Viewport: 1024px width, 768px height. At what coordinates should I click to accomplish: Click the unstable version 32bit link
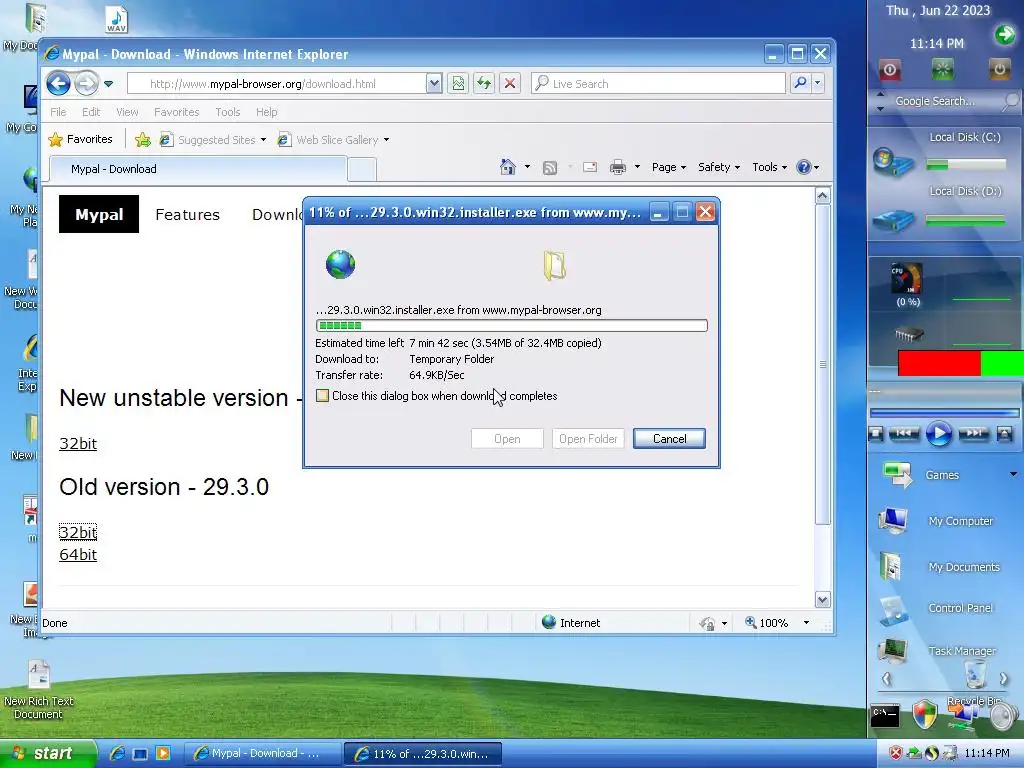click(x=78, y=443)
